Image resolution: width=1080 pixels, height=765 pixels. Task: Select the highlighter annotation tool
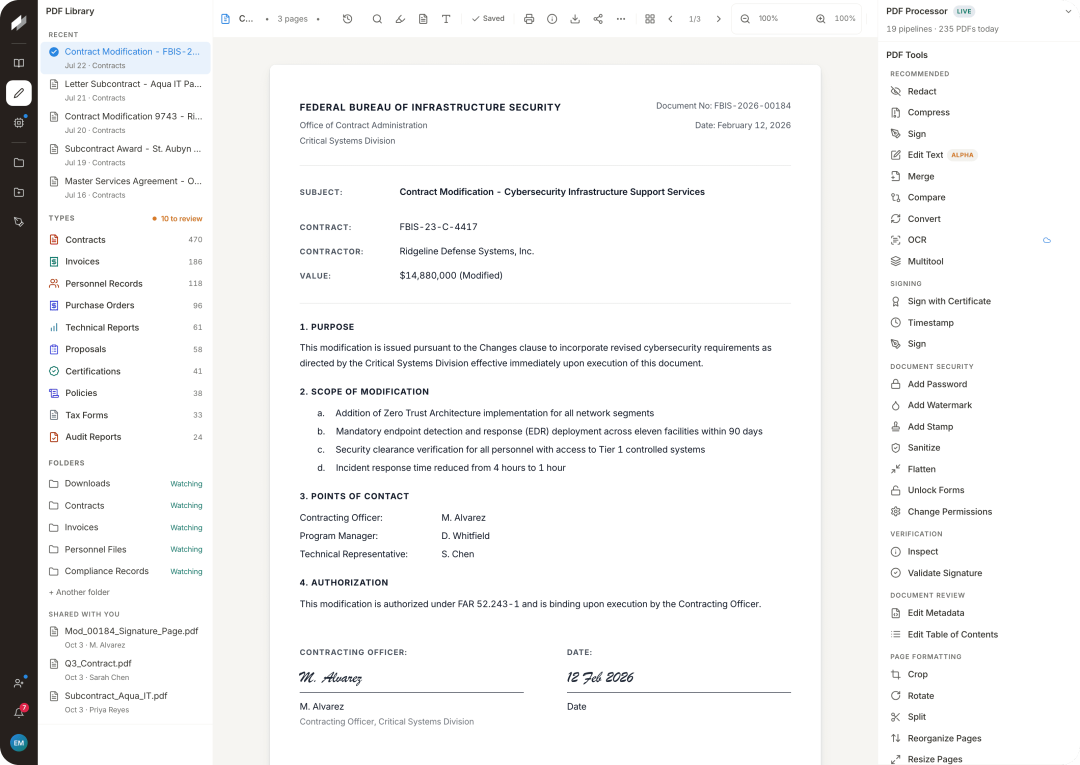point(400,19)
